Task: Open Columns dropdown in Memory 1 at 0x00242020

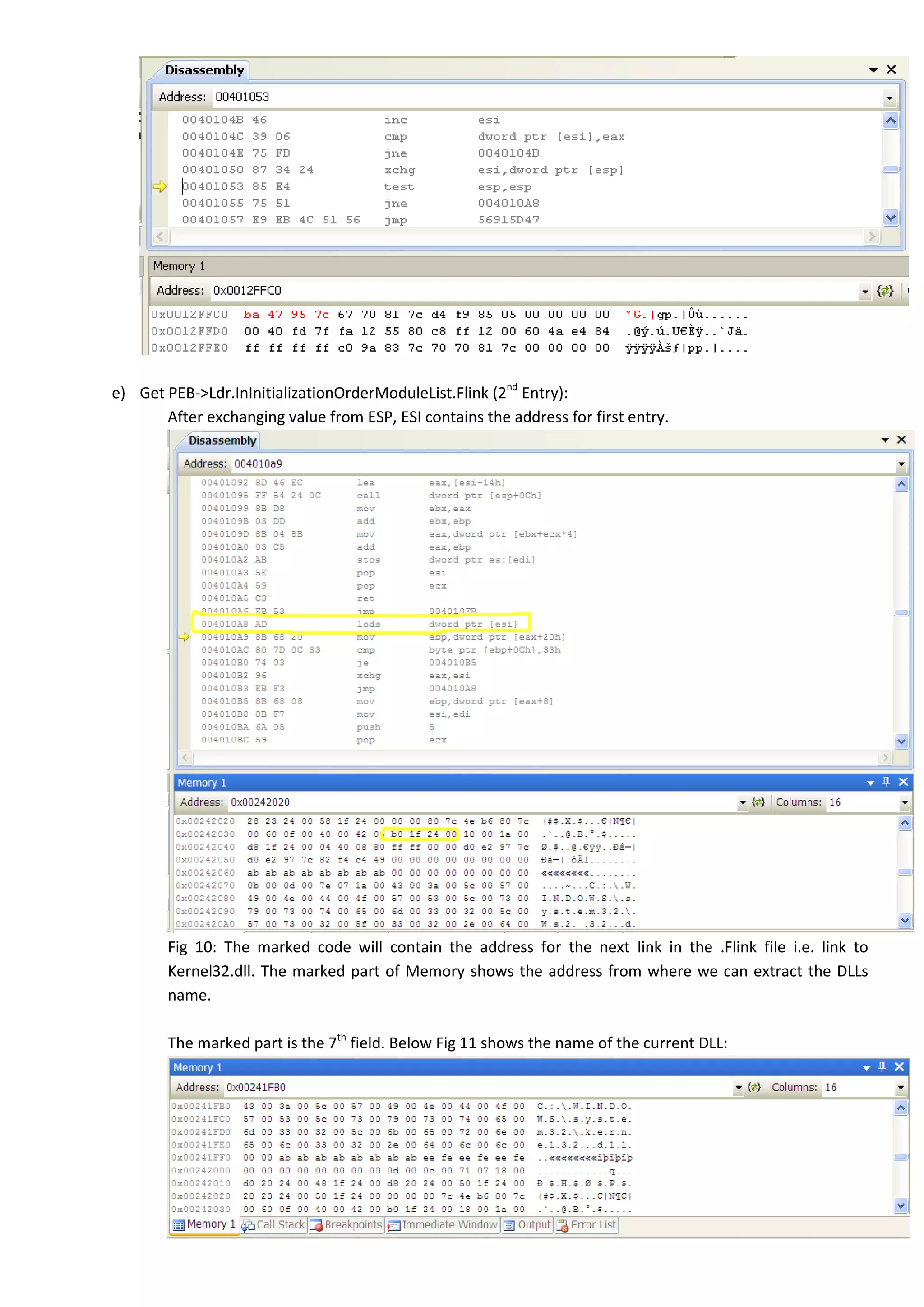Action: 904,802
